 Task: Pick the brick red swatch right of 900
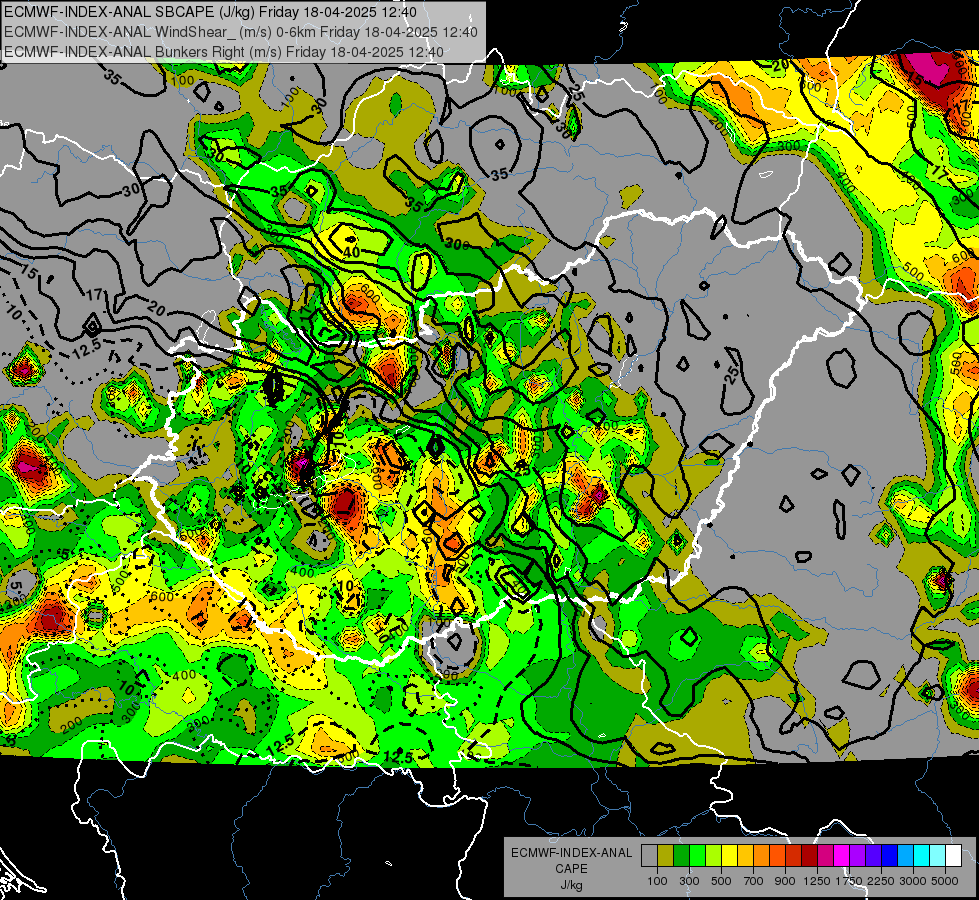pos(794,856)
